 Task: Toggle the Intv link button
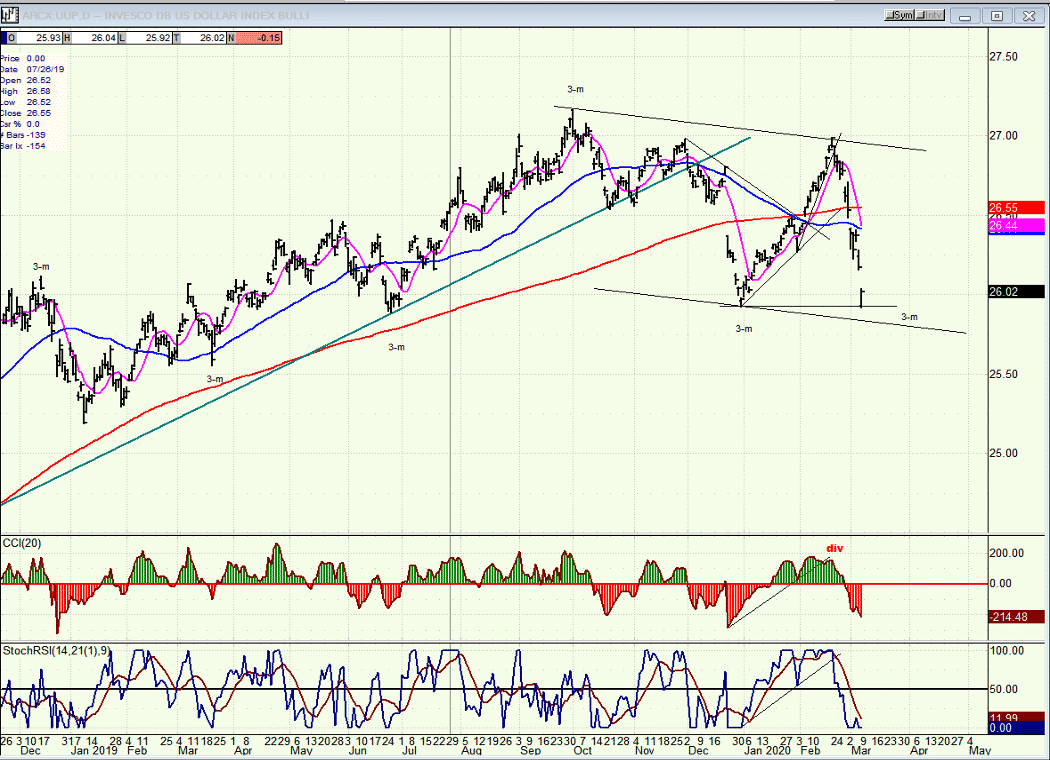coord(929,15)
